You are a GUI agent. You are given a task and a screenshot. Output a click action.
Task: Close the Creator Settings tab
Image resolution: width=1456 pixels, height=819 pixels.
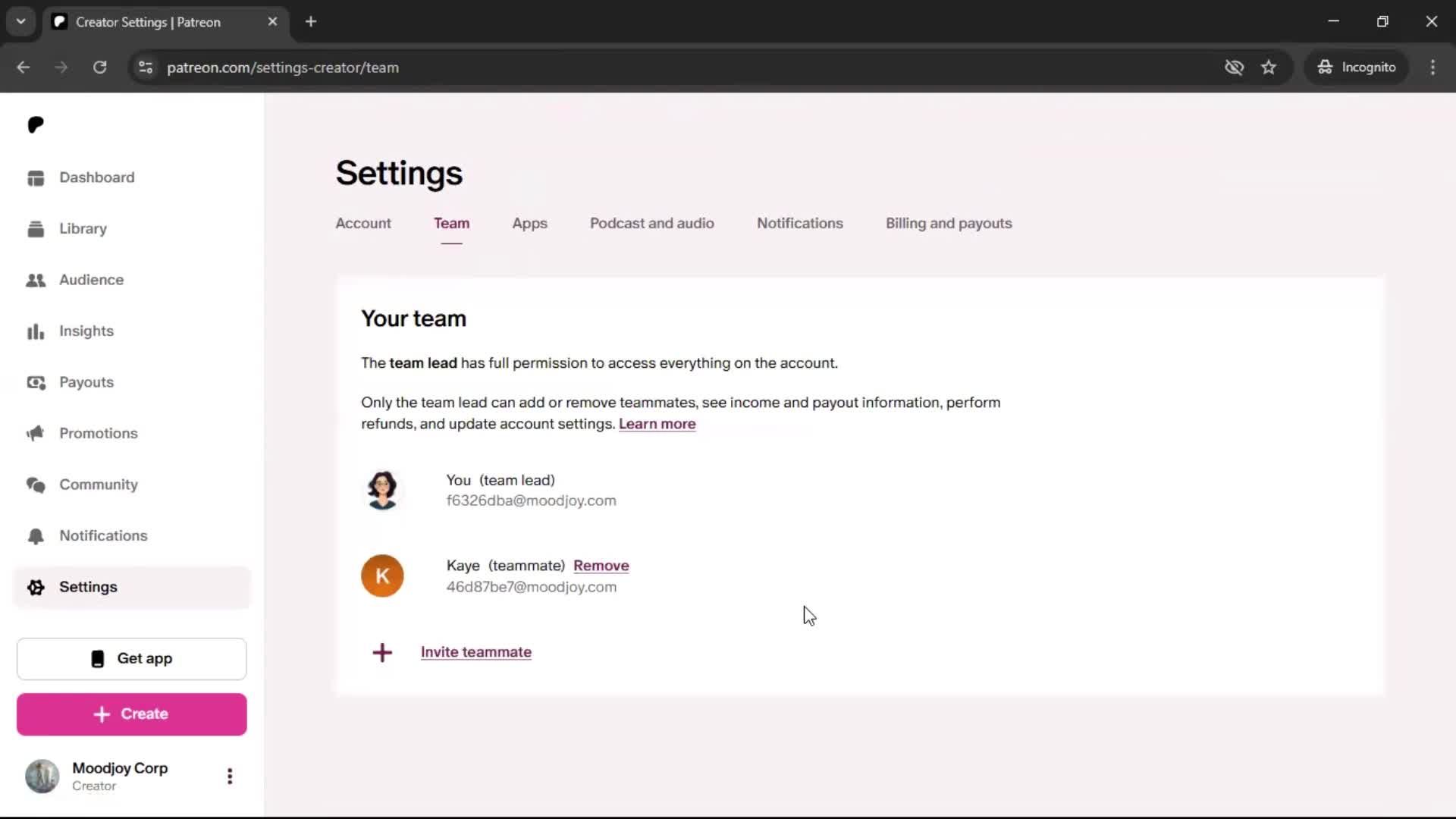[x=272, y=22]
